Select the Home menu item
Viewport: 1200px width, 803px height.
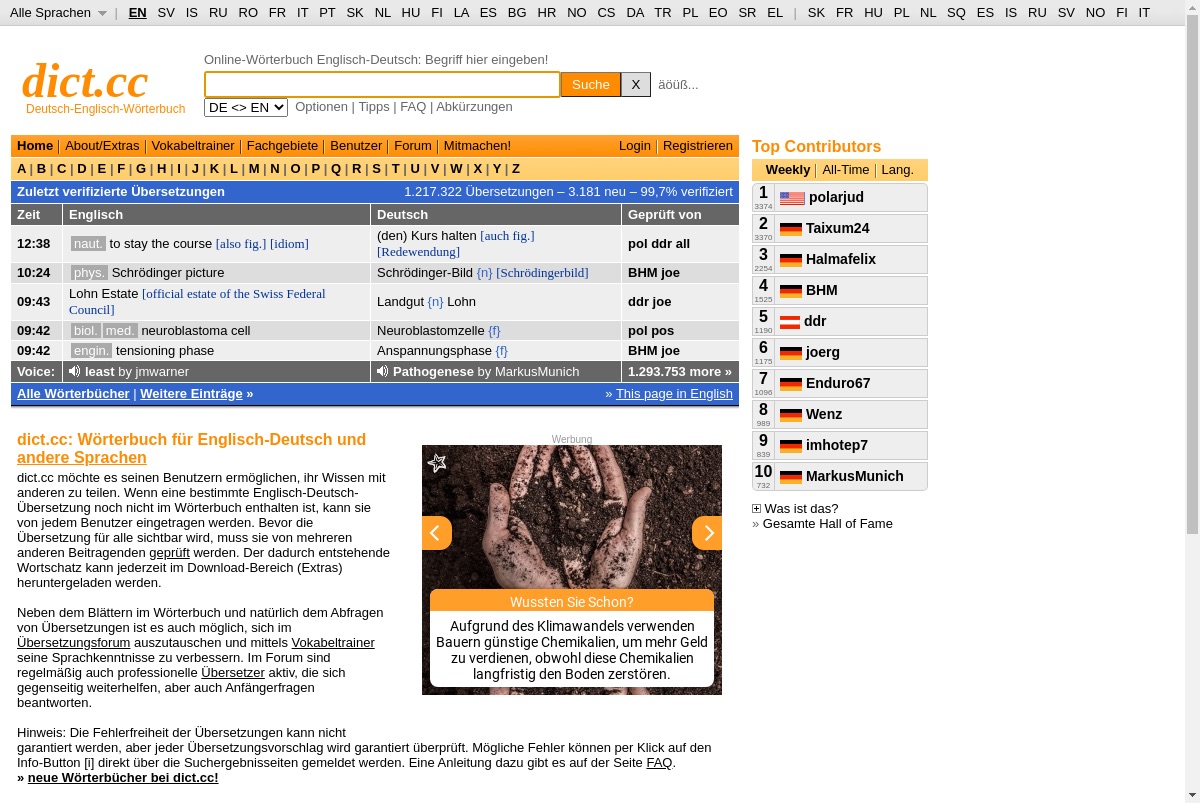[x=35, y=146]
